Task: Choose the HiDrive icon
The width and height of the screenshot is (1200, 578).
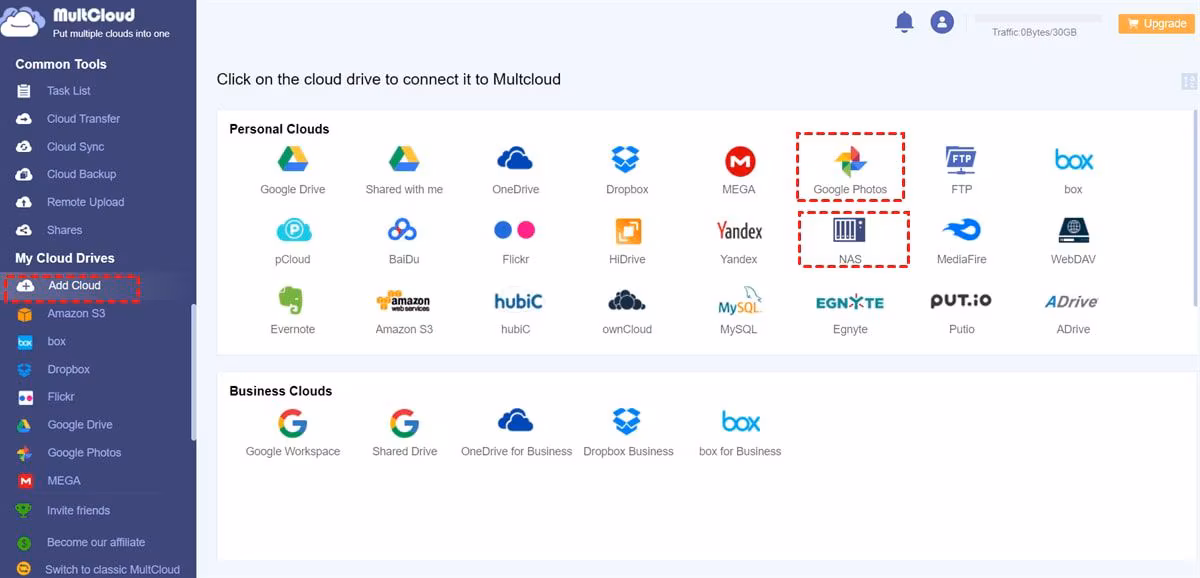Action: [x=627, y=231]
